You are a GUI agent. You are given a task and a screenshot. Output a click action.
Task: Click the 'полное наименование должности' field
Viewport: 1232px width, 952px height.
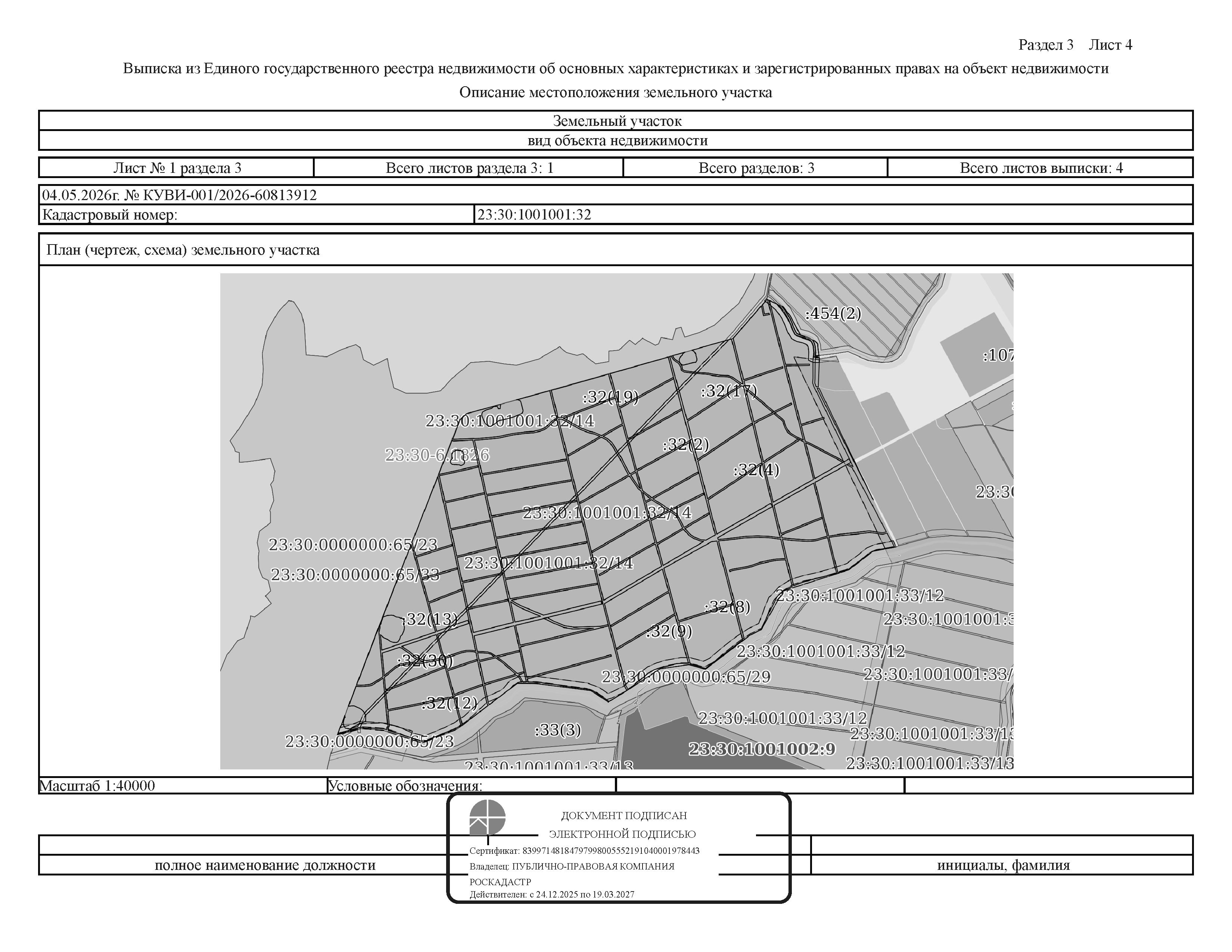tap(265, 865)
